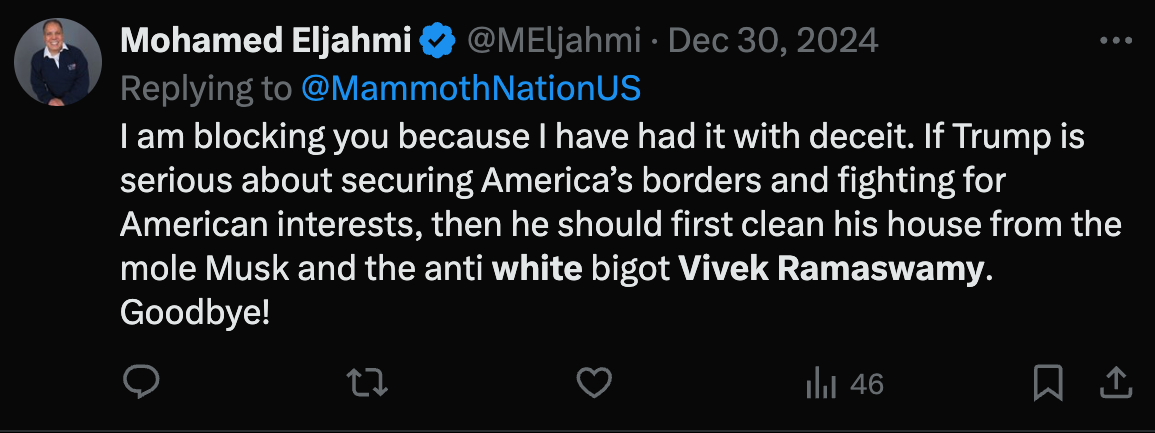Viewport: 1155px width, 433px height.
Task: Repost this tweet using the retweet icon
Action: [367, 383]
